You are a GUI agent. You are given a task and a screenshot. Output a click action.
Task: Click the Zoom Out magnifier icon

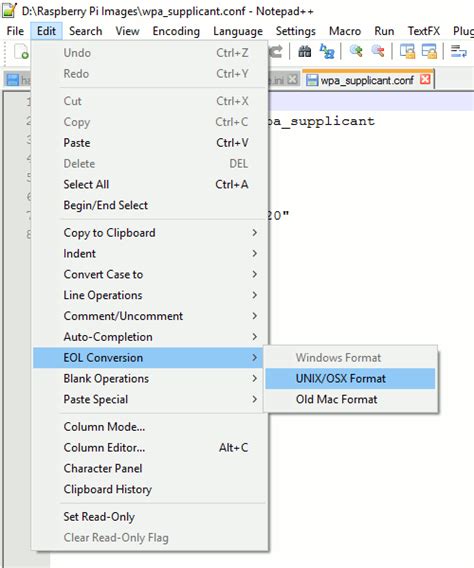click(378, 51)
